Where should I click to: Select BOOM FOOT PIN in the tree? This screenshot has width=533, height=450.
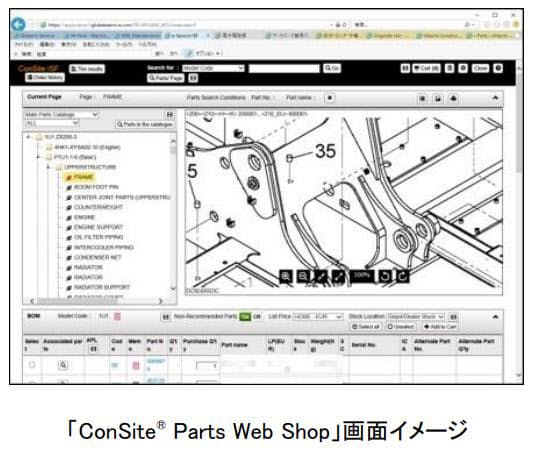click(x=92, y=187)
